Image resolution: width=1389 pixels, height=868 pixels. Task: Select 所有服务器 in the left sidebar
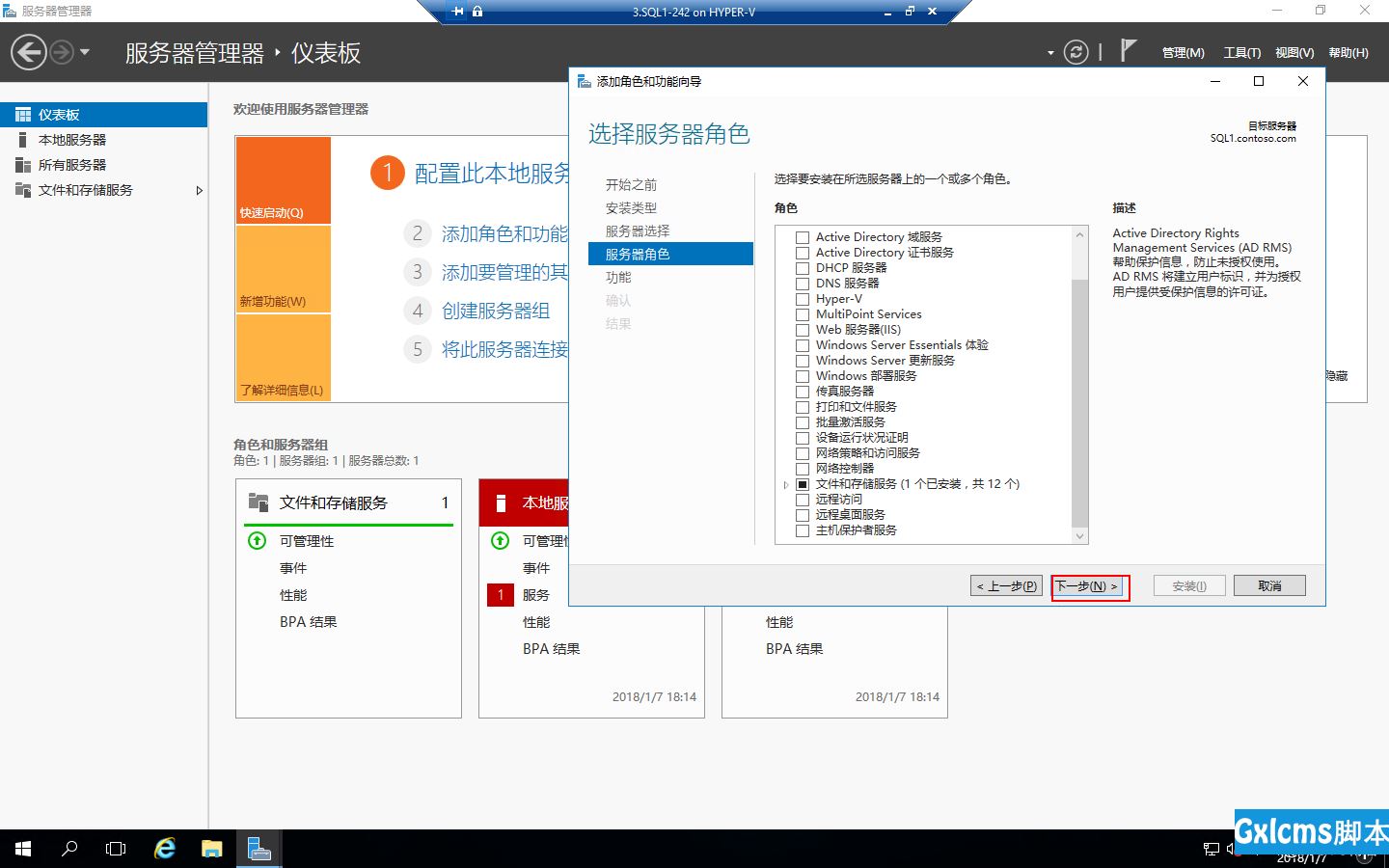tap(104, 165)
